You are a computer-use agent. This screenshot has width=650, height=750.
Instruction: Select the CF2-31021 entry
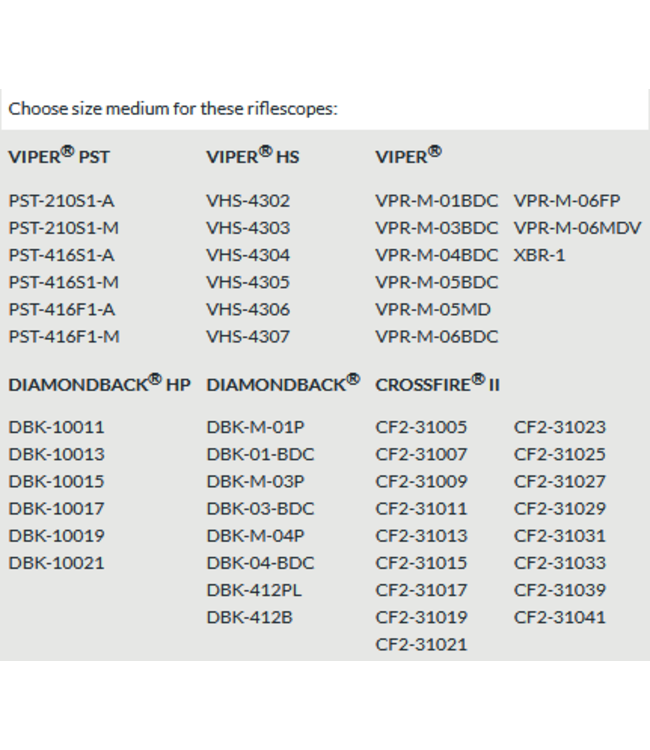tap(421, 644)
